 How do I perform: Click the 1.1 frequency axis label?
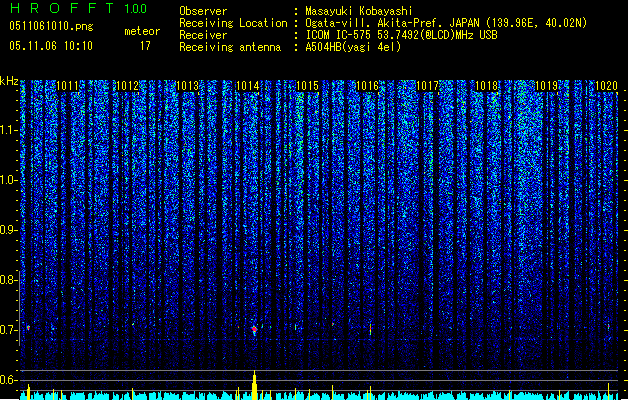point(8,130)
